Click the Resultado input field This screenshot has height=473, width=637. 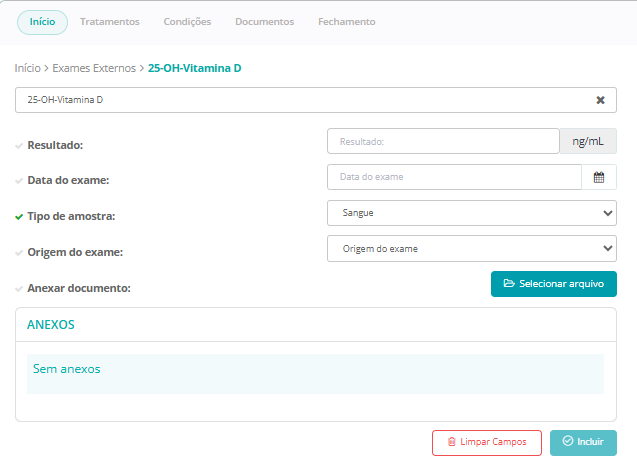pyautogui.click(x=442, y=142)
